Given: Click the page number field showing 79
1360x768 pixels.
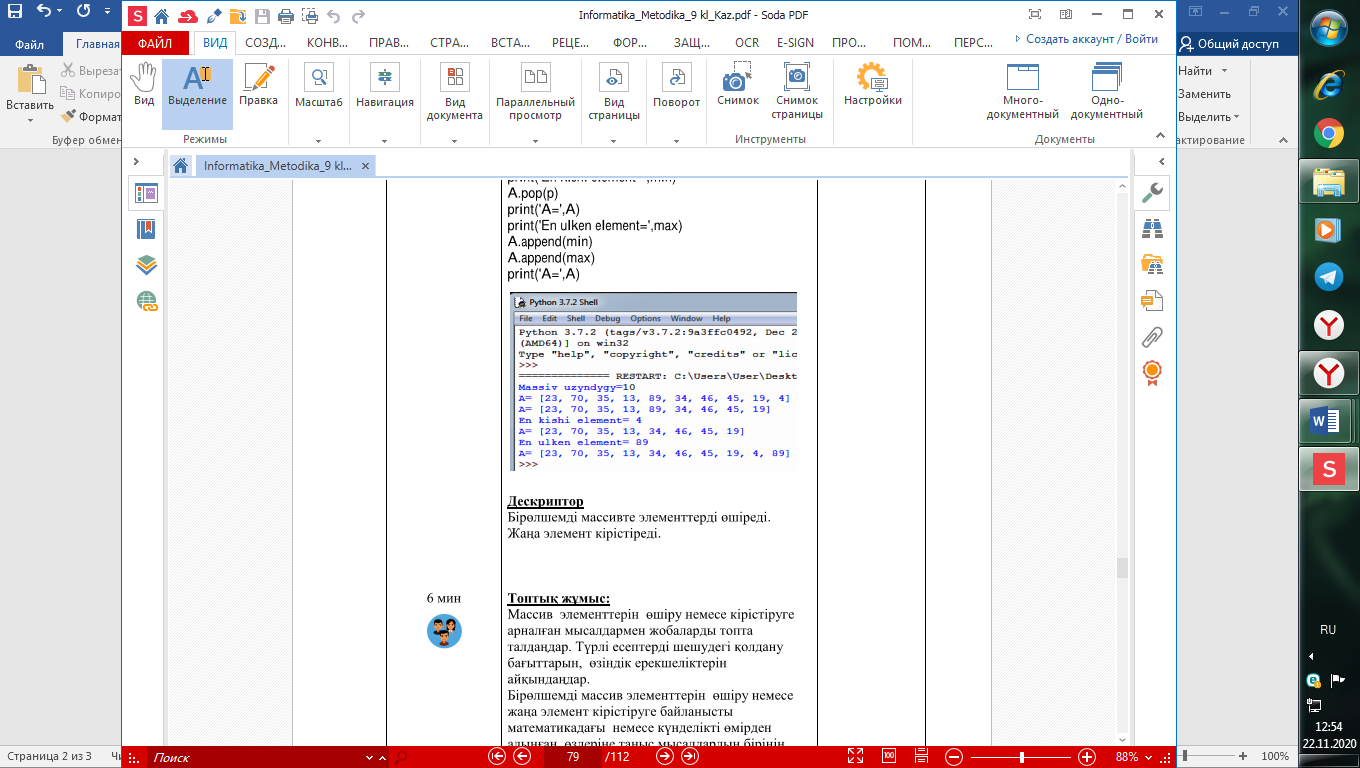Looking at the screenshot, I should point(573,757).
